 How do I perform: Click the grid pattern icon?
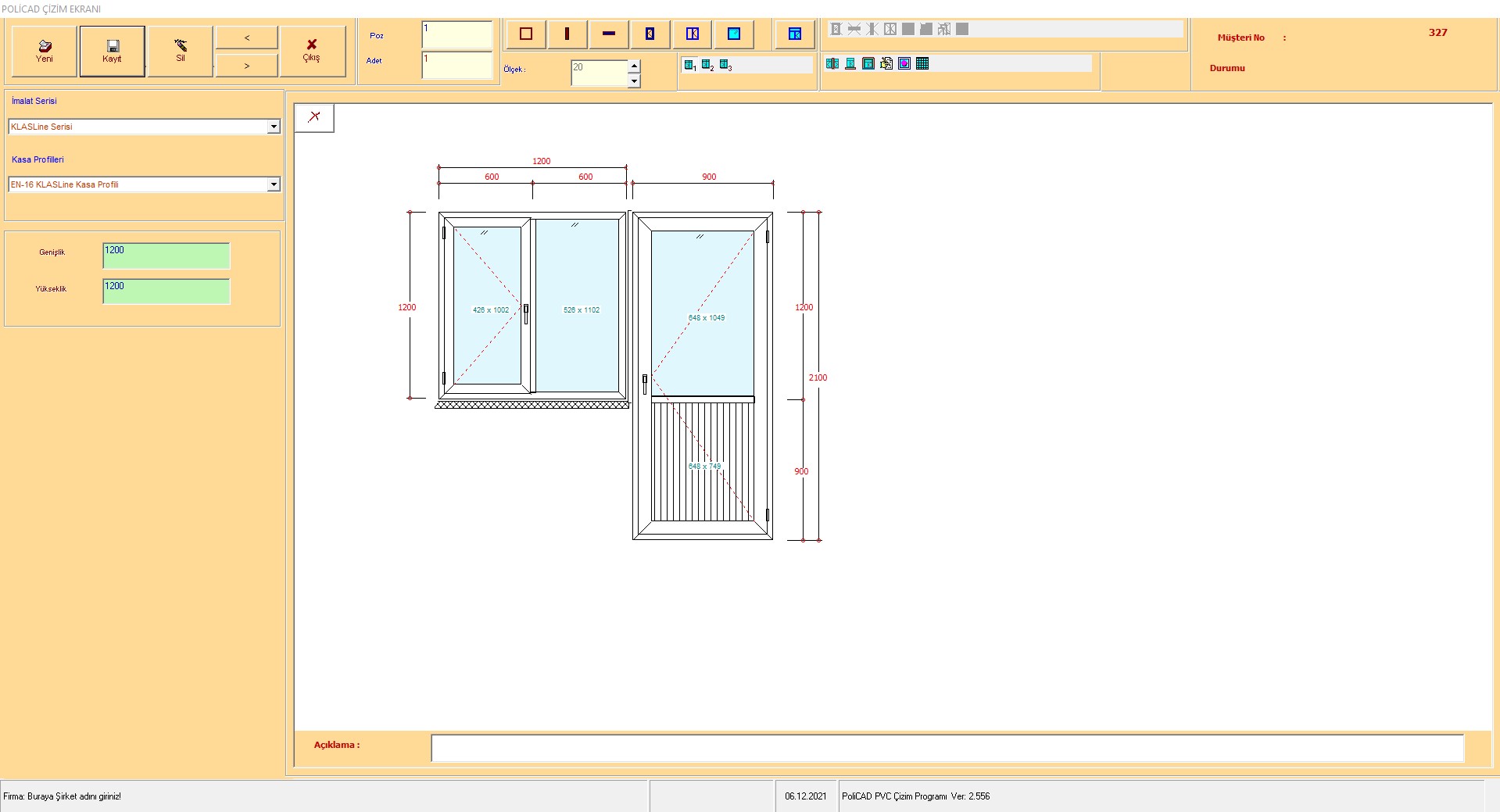pyautogui.click(x=922, y=64)
